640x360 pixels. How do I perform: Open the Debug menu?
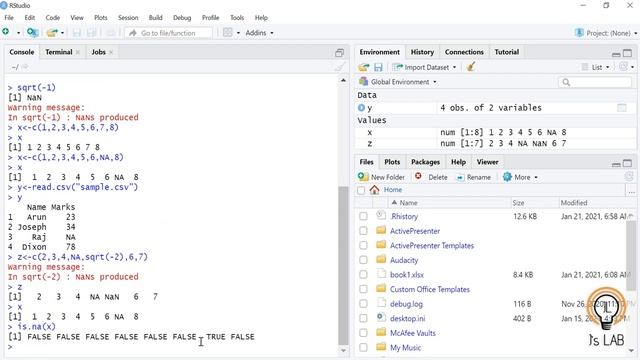coord(182,18)
